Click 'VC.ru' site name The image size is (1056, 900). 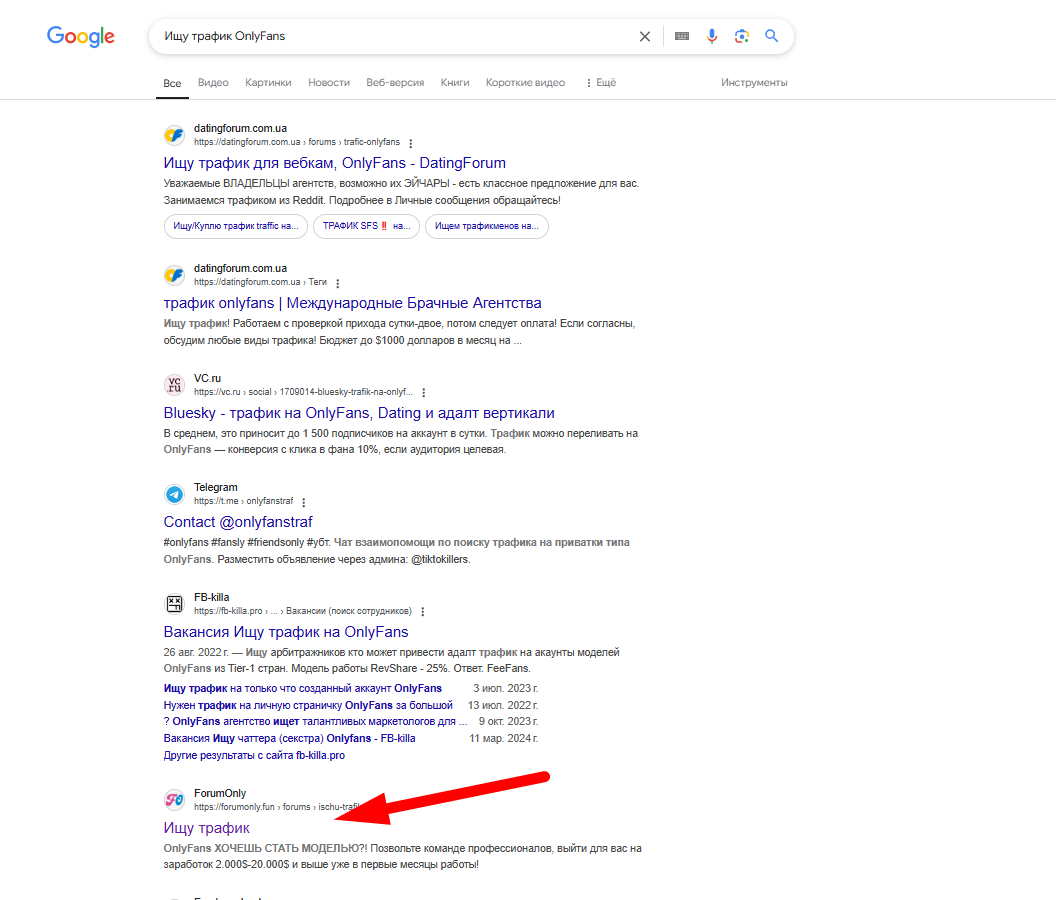207,378
